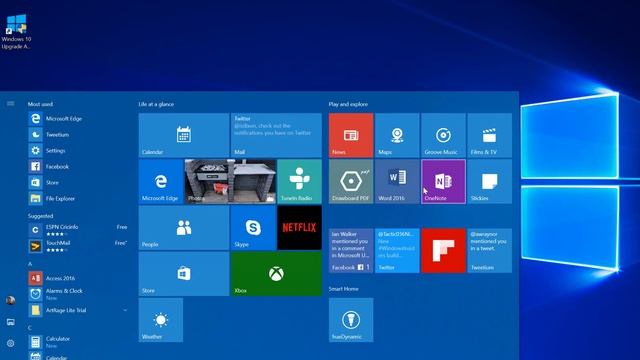Open Drawboard PDF tile
The width and height of the screenshot is (640, 360).
[351, 181]
